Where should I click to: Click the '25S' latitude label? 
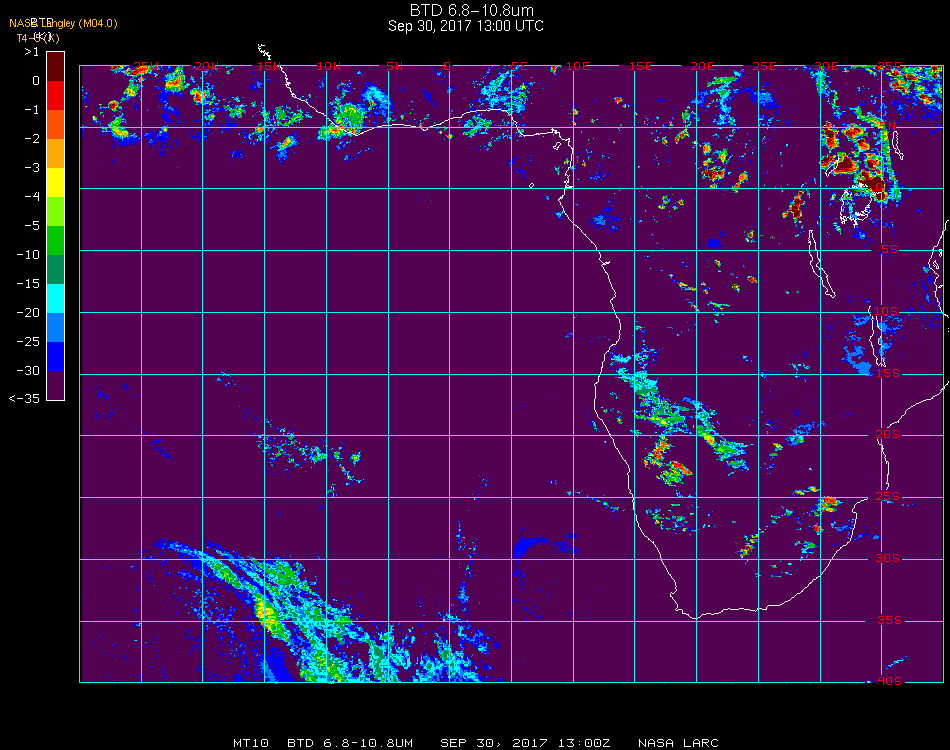tap(888, 496)
